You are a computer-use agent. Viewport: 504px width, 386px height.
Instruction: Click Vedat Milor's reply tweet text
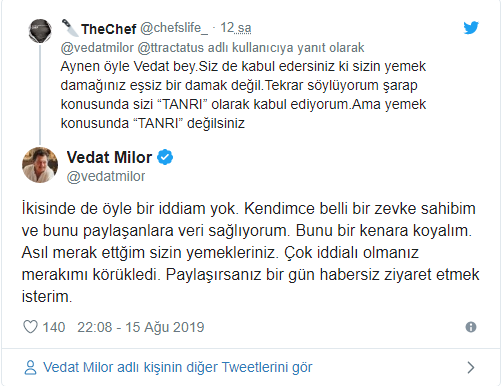pyautogui.click(x=250, y=252)
